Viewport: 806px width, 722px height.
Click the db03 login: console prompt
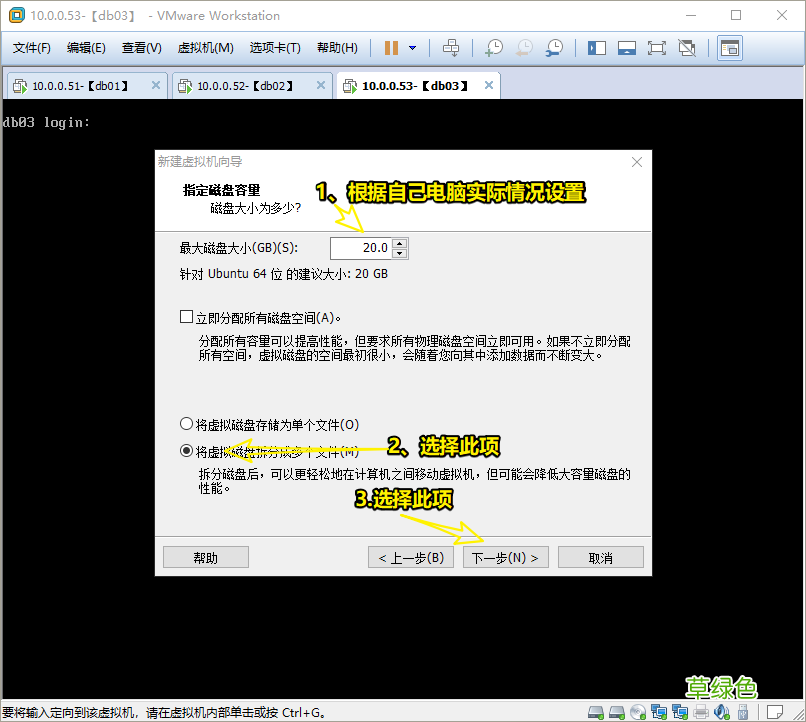click(x=46, y=122)
